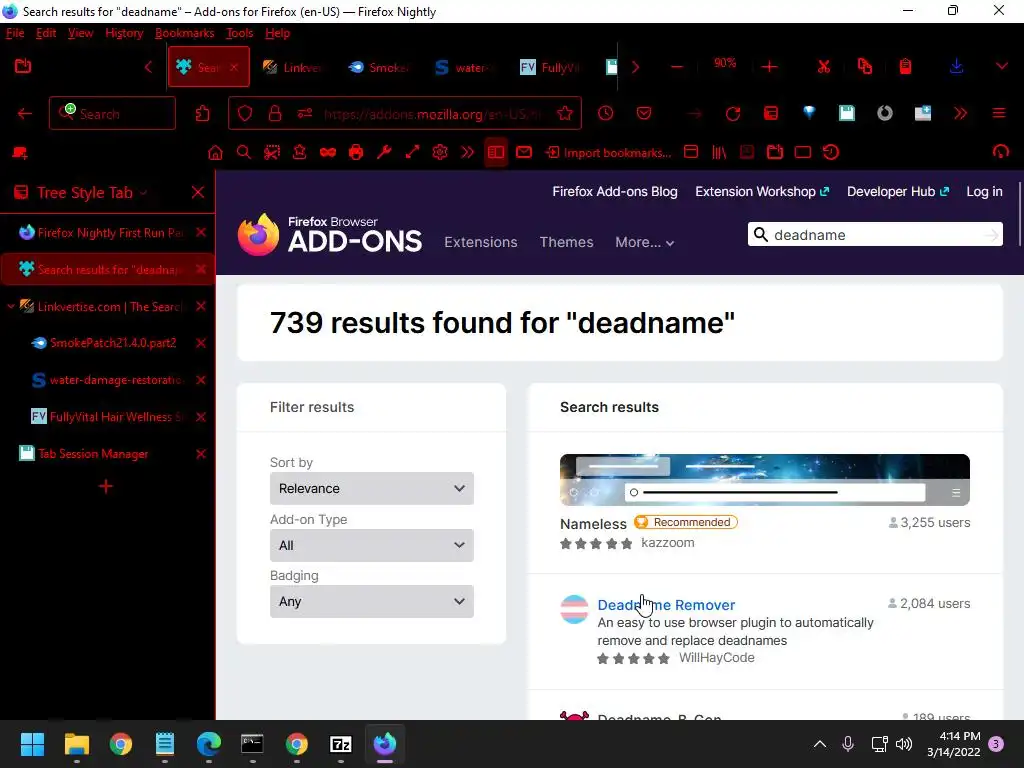
Task: Close the Tab Session Manager sidebar tab
Action: [201, 454]
